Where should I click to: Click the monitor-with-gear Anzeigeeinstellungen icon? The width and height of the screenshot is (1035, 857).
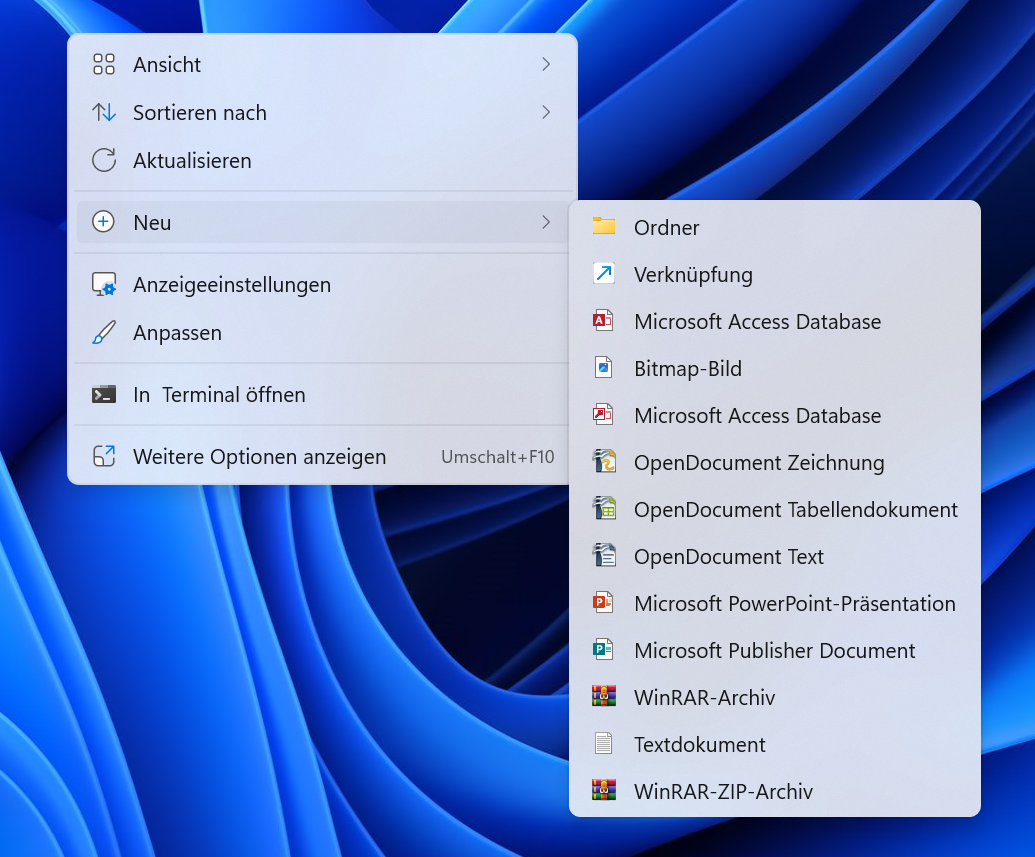[x=104, y=285]
